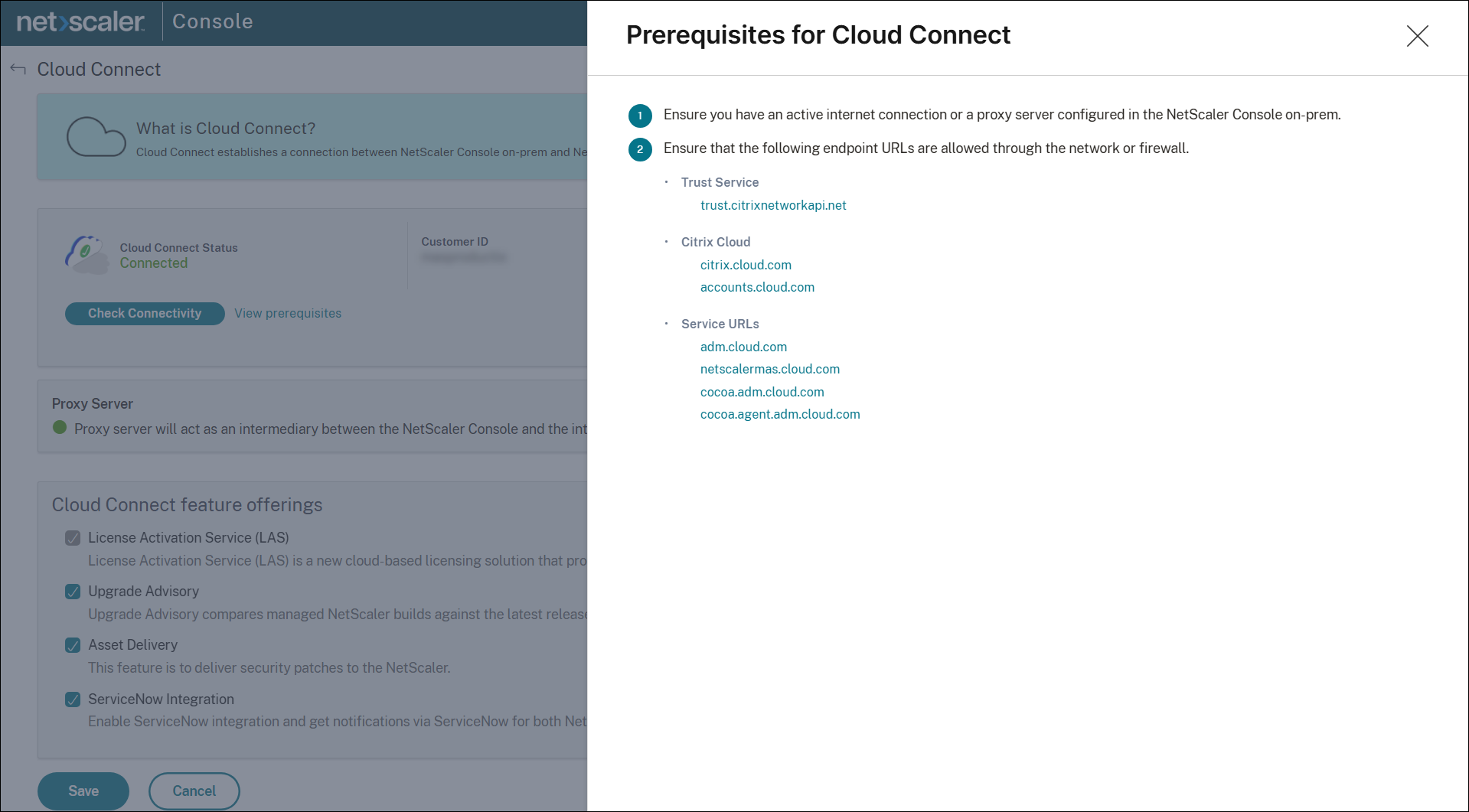
Task: Click the cloud icon in the banner
Action: point(96,136)
